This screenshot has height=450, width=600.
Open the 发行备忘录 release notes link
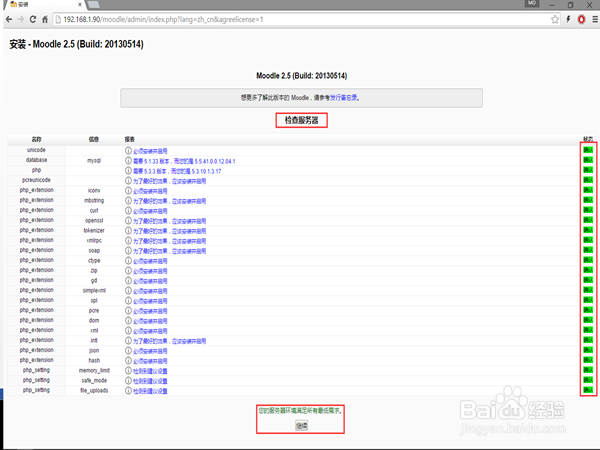(x=344, y=98)
